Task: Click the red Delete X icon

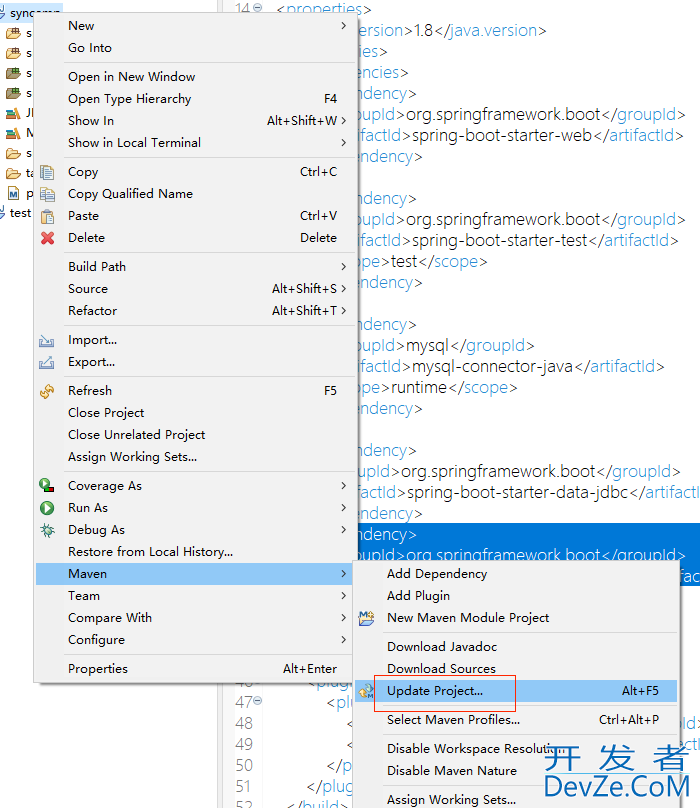Action: (x=47, y=238)
